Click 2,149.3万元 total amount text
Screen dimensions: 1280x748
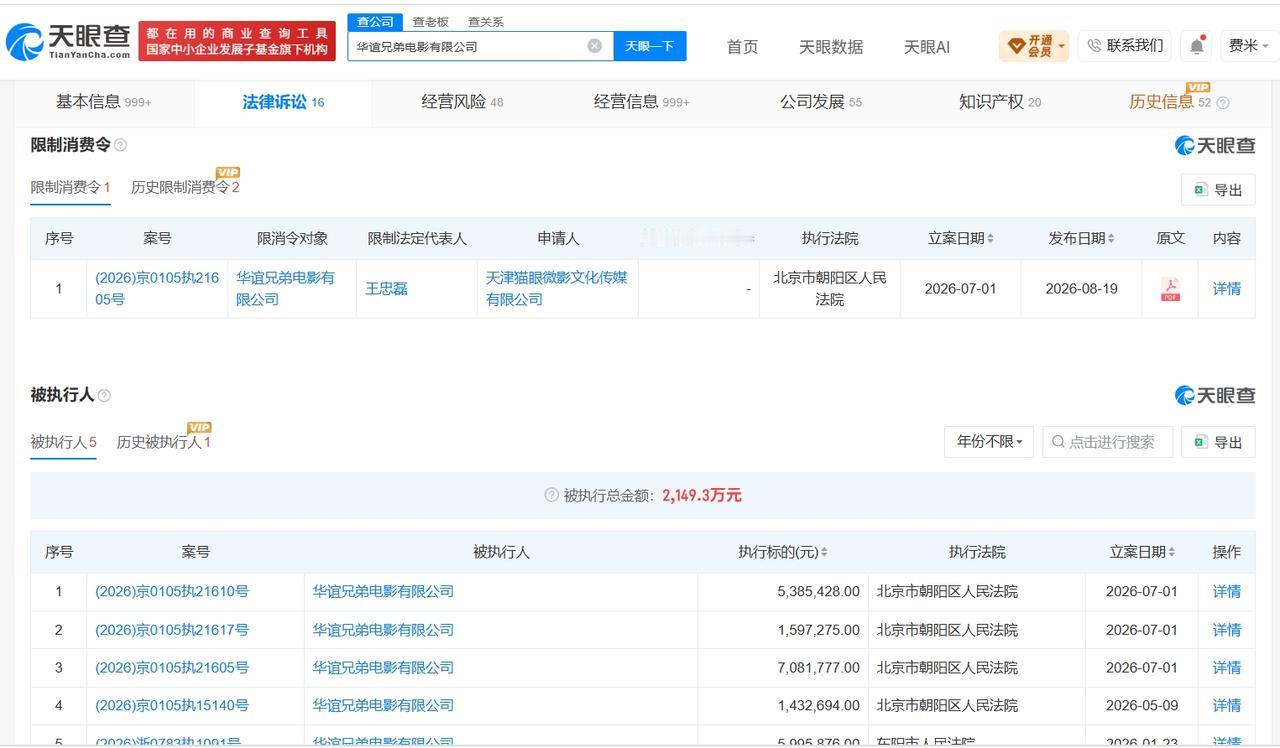click(x=702, y=495)
